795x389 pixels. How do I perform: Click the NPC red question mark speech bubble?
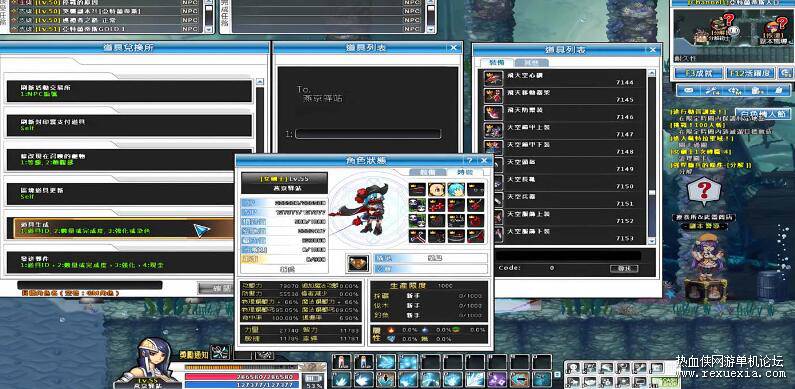(704, 192)
